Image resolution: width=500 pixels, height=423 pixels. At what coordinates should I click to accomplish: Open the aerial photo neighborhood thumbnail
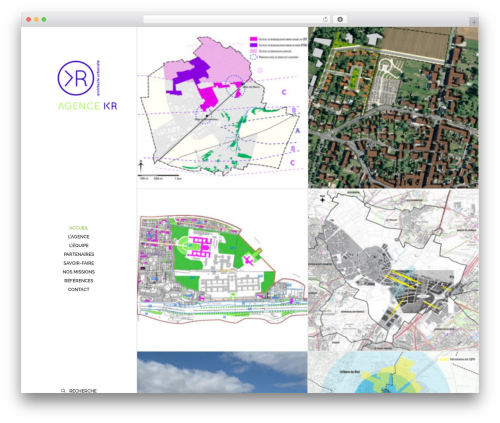393,108
